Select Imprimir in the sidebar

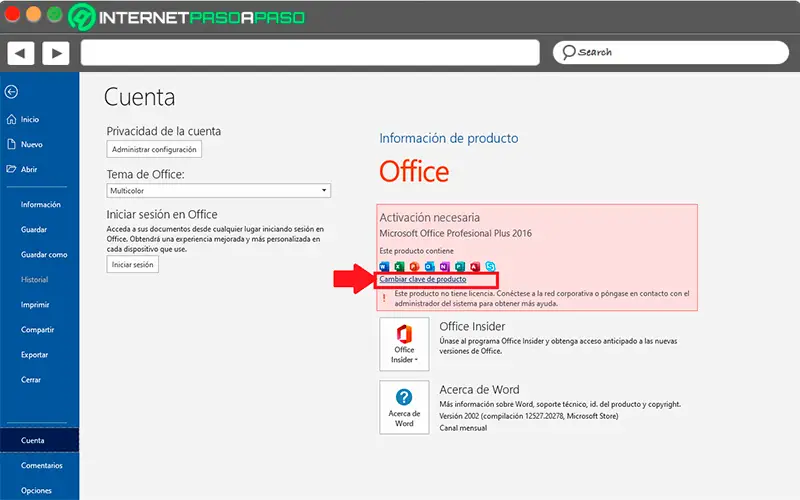pos(35,305)
